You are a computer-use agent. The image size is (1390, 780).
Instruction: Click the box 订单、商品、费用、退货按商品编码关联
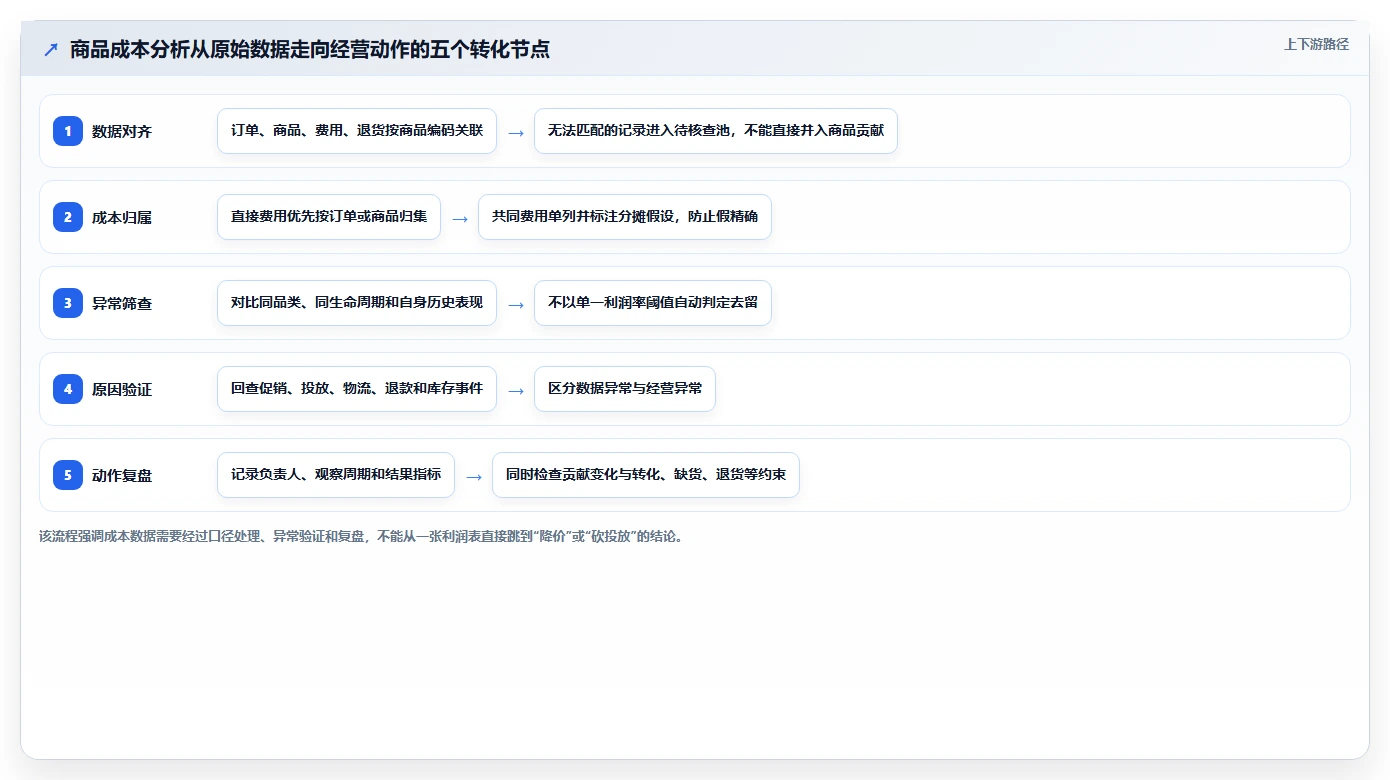357,131
